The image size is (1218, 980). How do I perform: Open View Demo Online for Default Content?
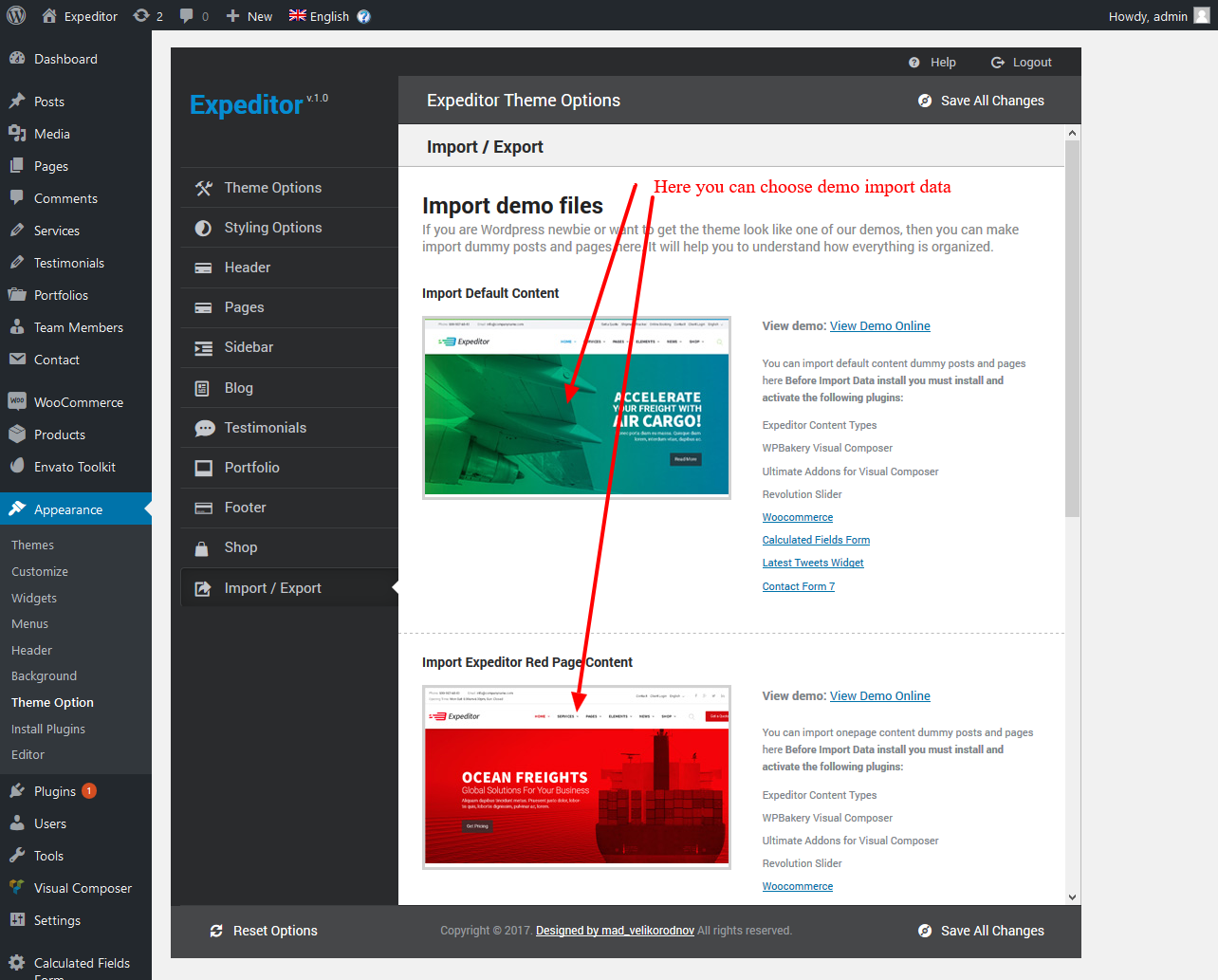pyautogui.click(x=879, y=326)
